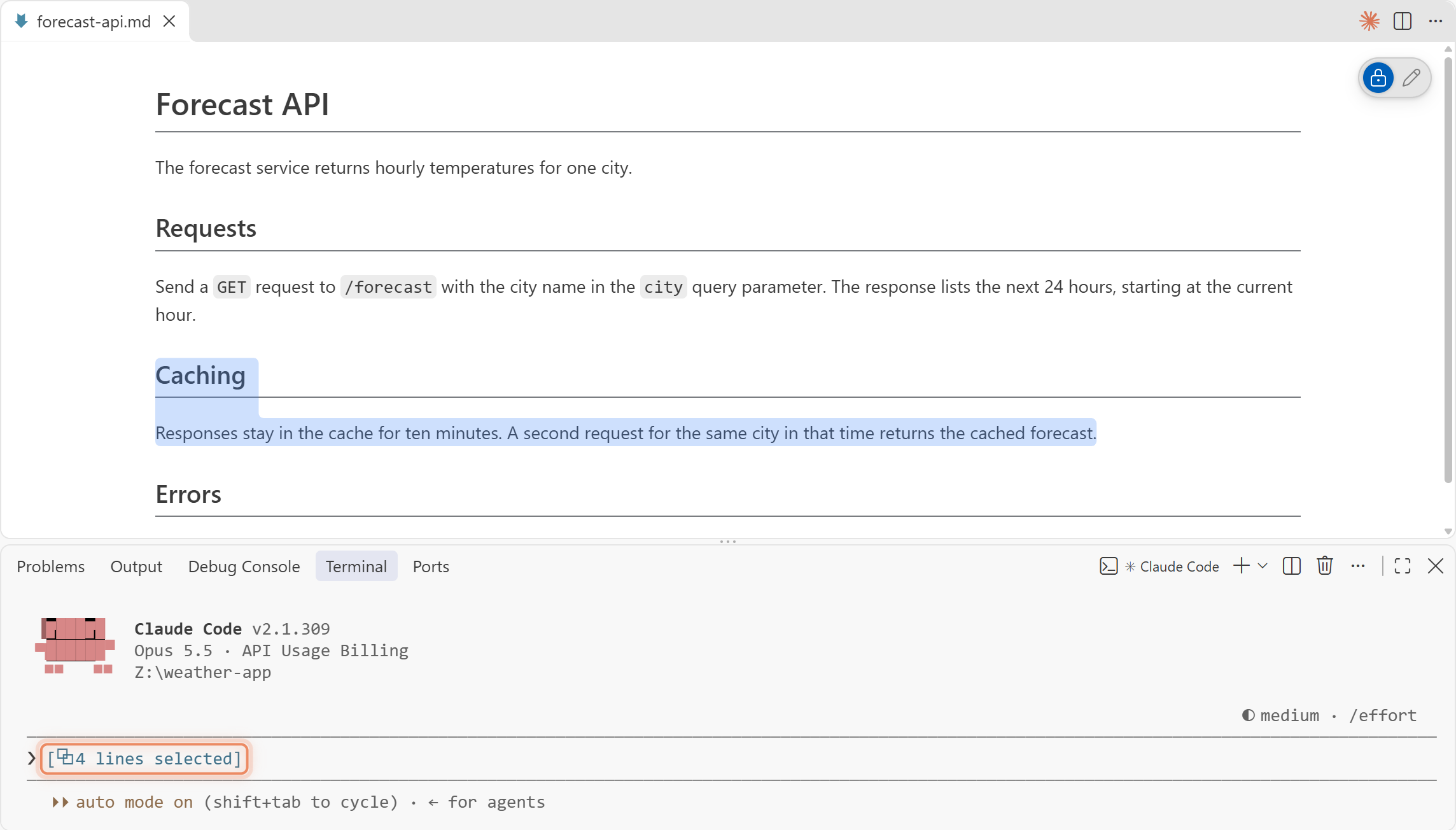Split the terminal pane

pyautogui.click(x=1292, y=566)
